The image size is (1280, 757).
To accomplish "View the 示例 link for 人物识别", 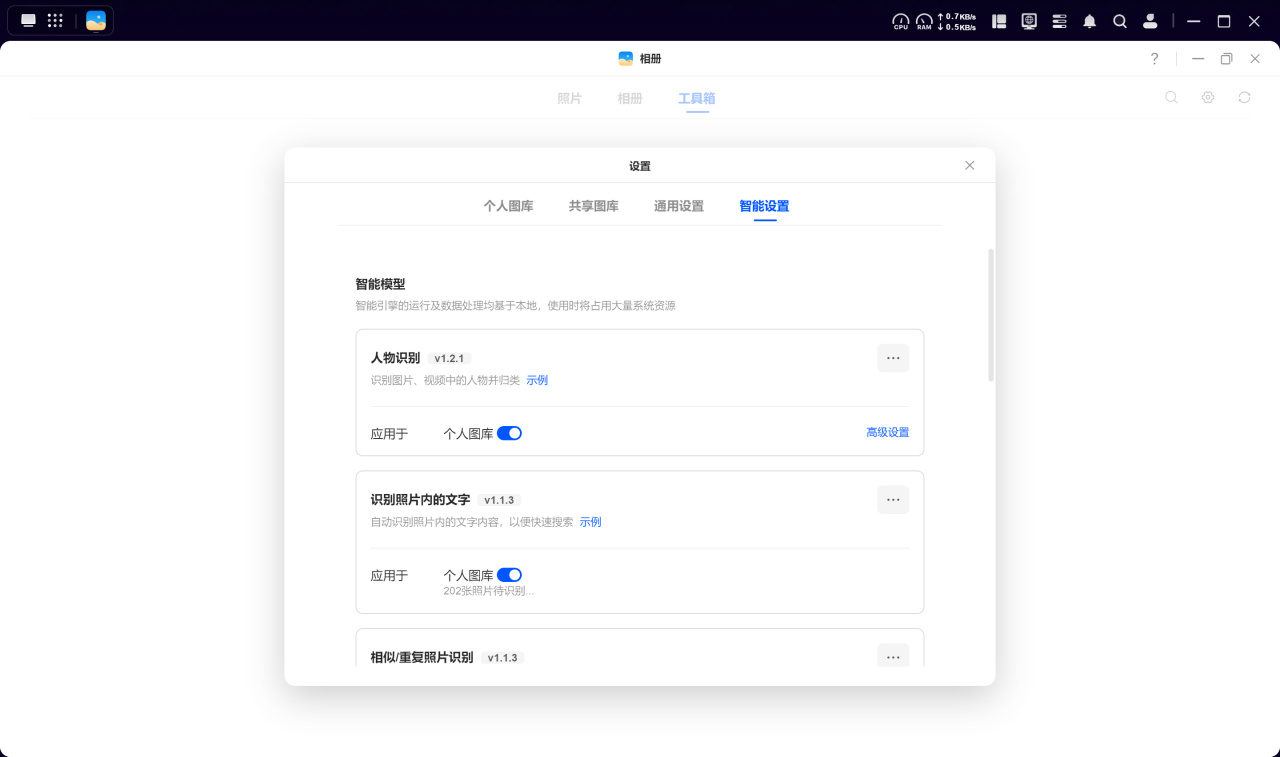I will click(537, 380).
